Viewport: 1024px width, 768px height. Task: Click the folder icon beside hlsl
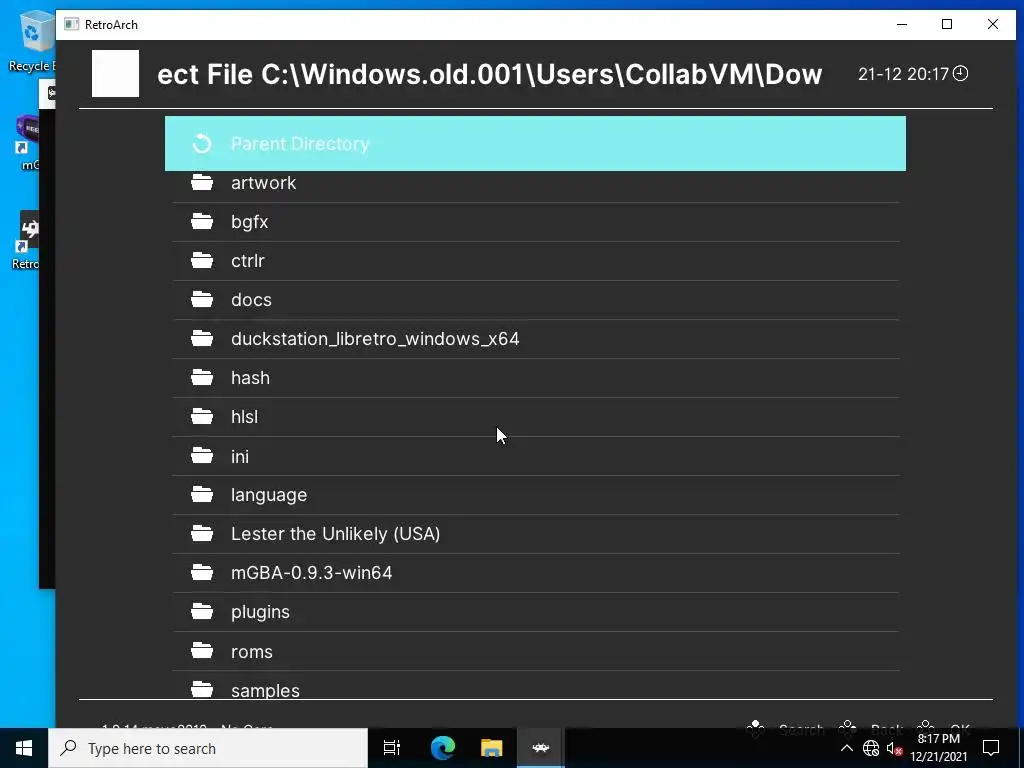pyautogui.click(x=202, y=416)
